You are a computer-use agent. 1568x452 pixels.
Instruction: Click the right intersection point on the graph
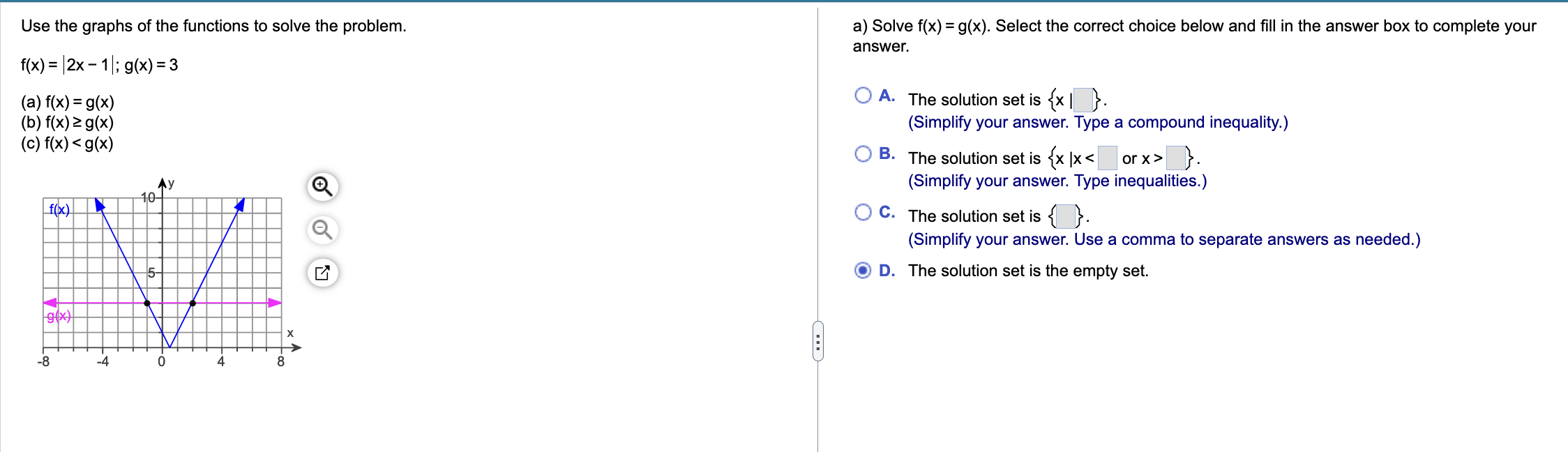tap(193, 303)
